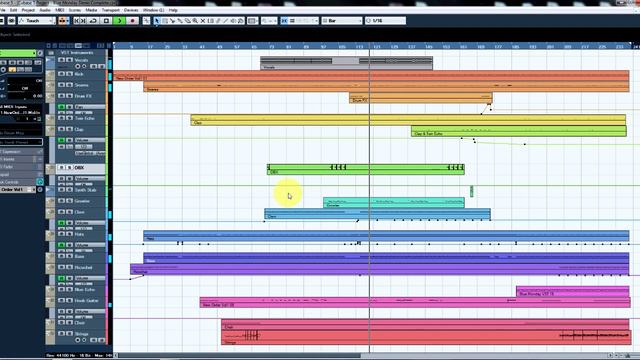This screenshot has width=640, height=360.
Task: Select the Bass track name
Action: click(x=80, y=256)
